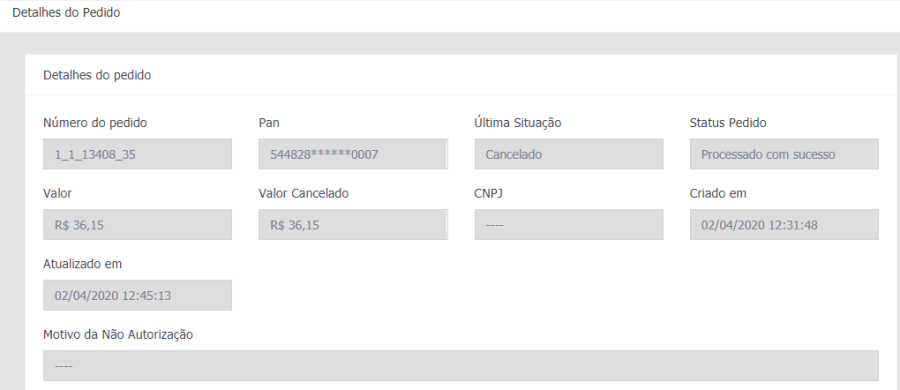
Task: Click the Última Situação label
Action: point(518,122)
